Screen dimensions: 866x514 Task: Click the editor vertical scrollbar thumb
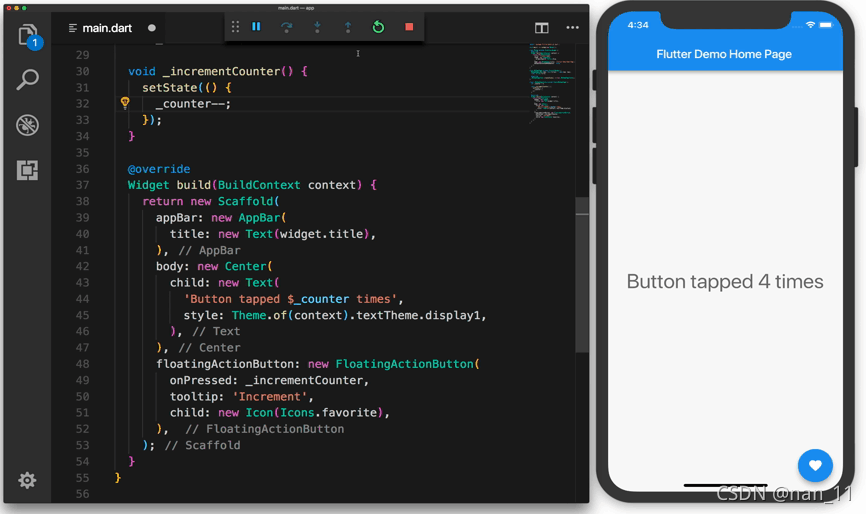click(x=582, y=274)
